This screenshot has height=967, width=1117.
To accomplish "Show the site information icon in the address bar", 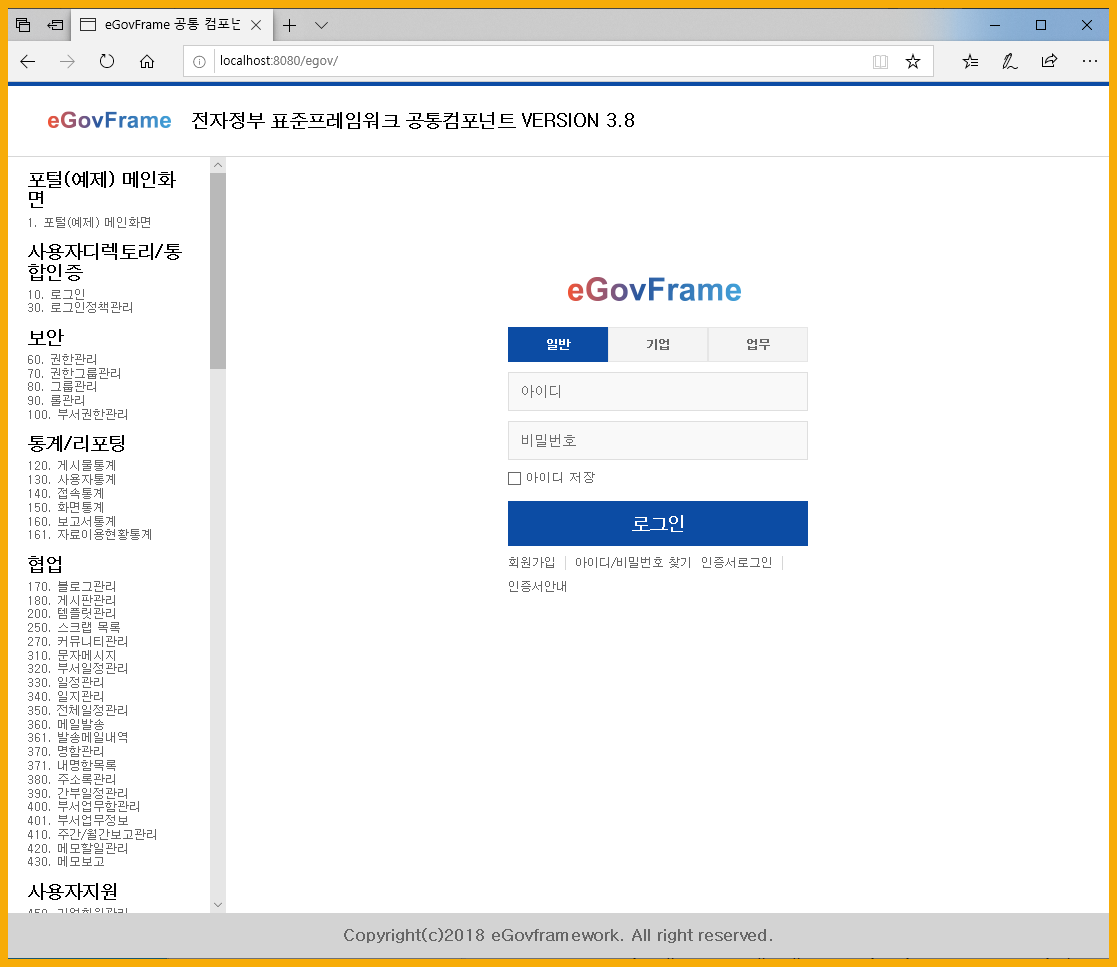I will 199,62.
